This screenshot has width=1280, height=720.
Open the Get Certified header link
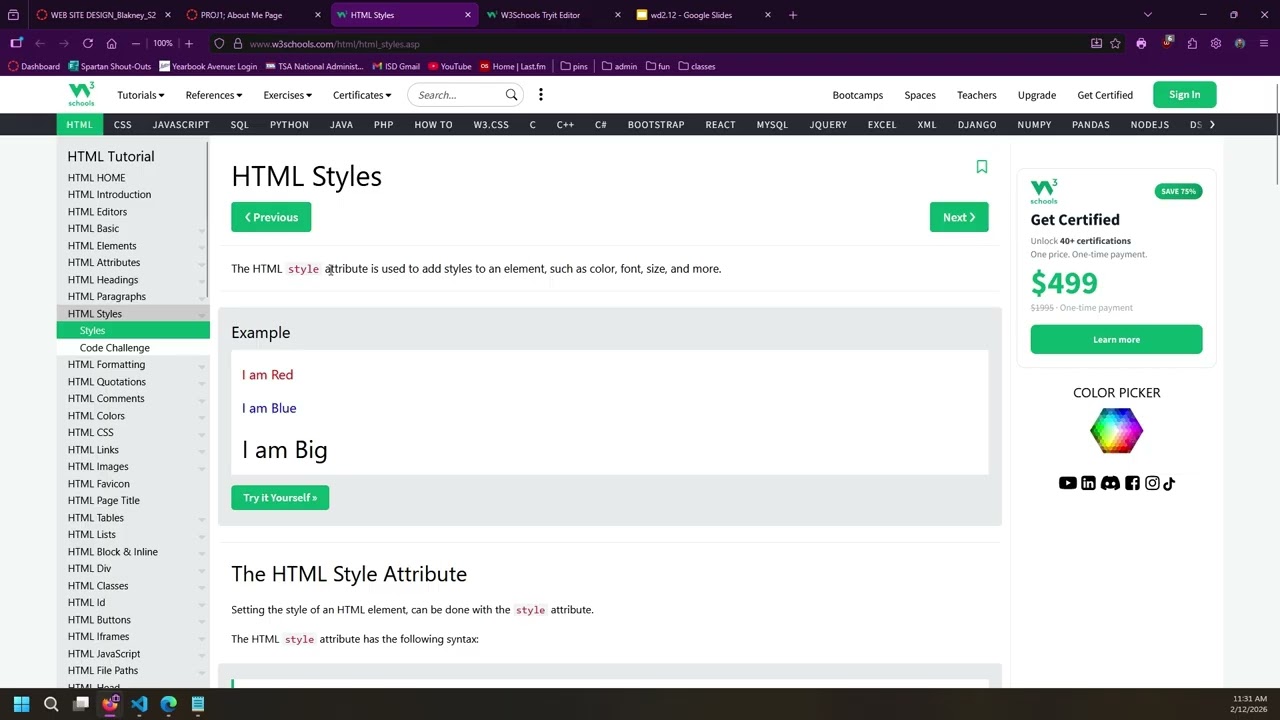click(x=1105, y=95)
